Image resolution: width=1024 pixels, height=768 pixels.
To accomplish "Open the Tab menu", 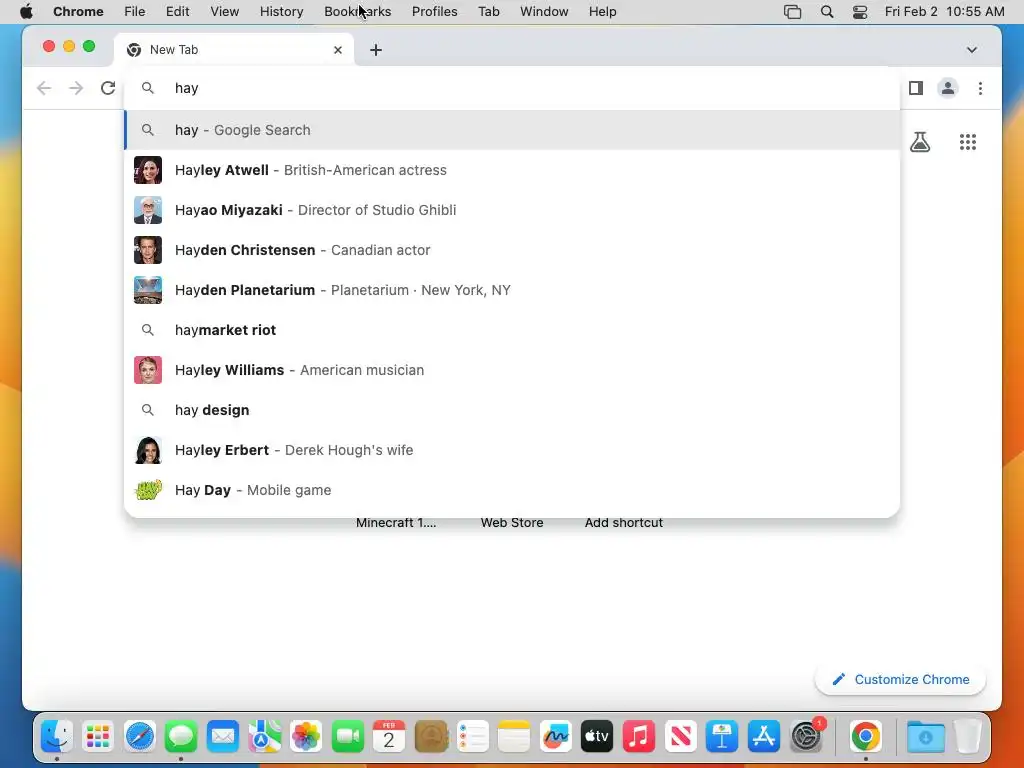I will coord(488,12).
